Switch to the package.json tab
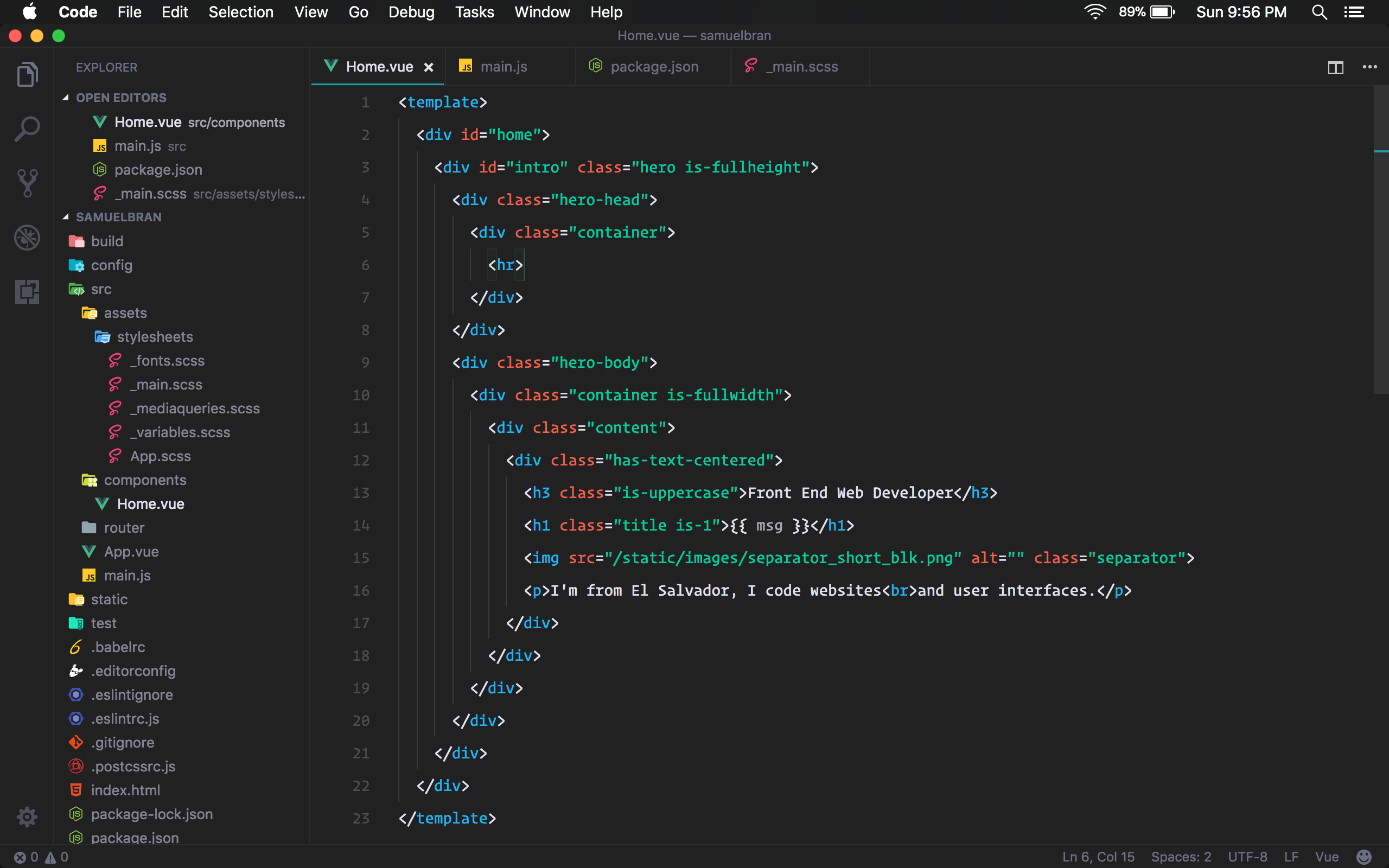Viewport: 1389px width, 868px height. (x=653, y=67)
